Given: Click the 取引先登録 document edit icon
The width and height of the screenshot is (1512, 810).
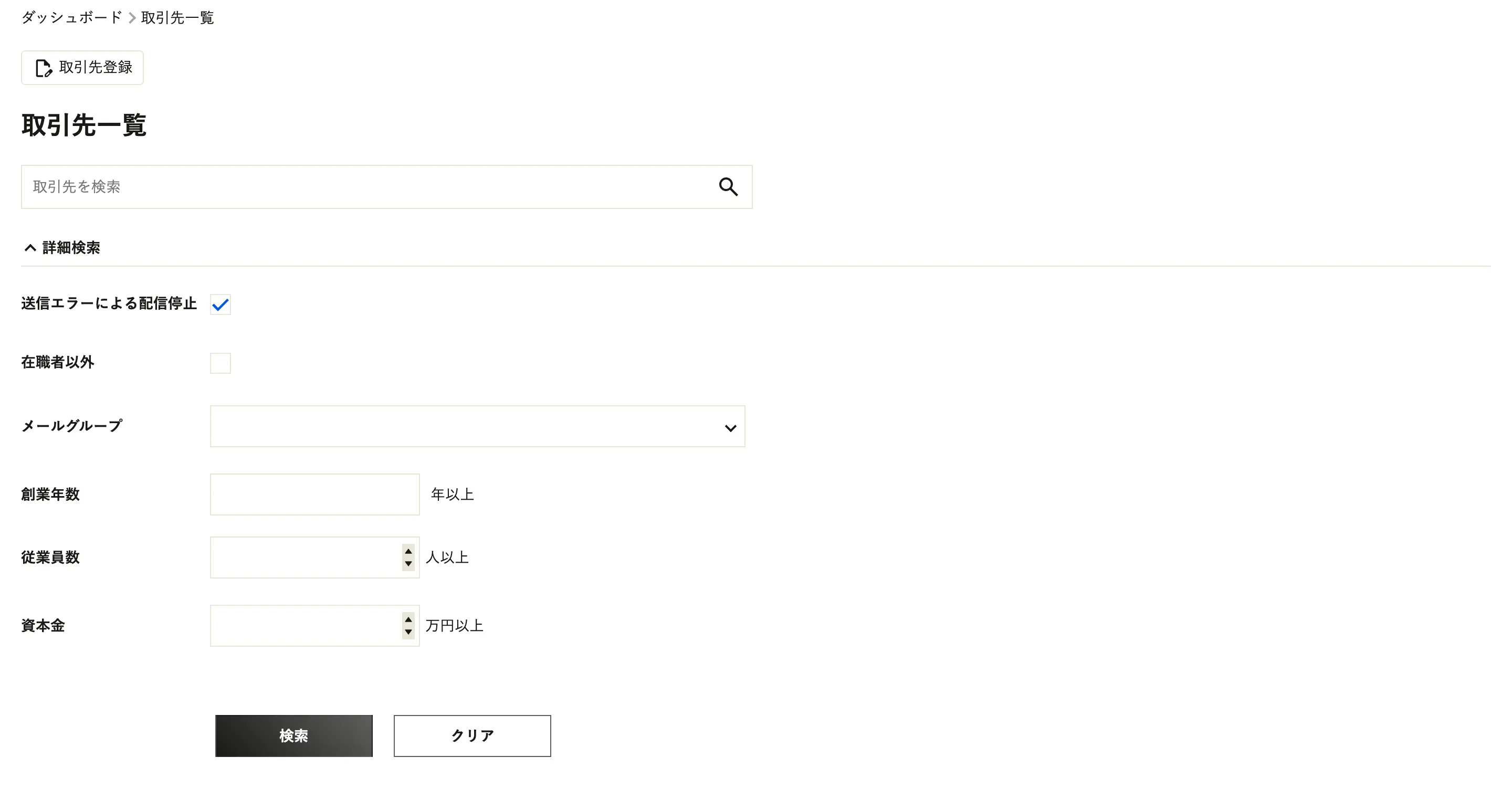Looking at the screenshot, I should (44, 68).
